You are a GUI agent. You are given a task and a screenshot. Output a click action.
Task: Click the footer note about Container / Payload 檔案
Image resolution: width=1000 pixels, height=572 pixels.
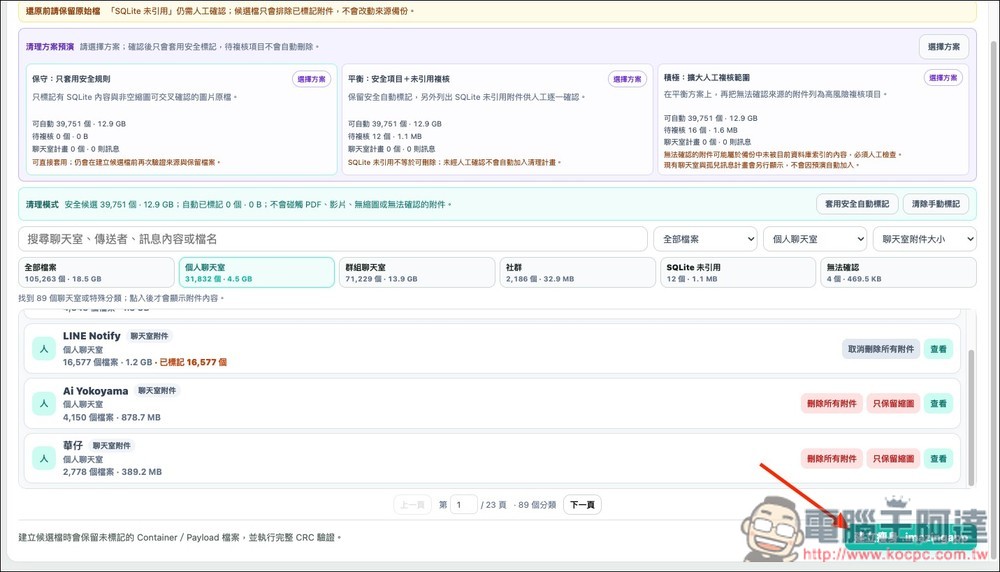point(180,538)
